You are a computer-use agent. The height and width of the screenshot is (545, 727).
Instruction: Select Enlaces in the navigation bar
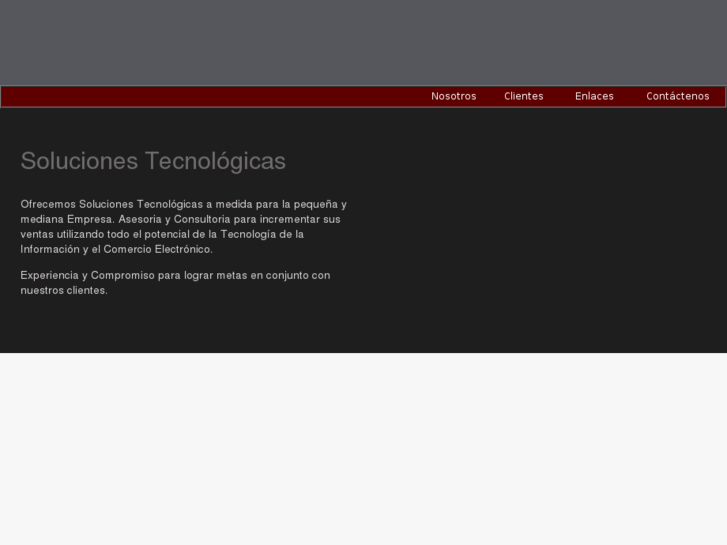(x=594, y=96)
